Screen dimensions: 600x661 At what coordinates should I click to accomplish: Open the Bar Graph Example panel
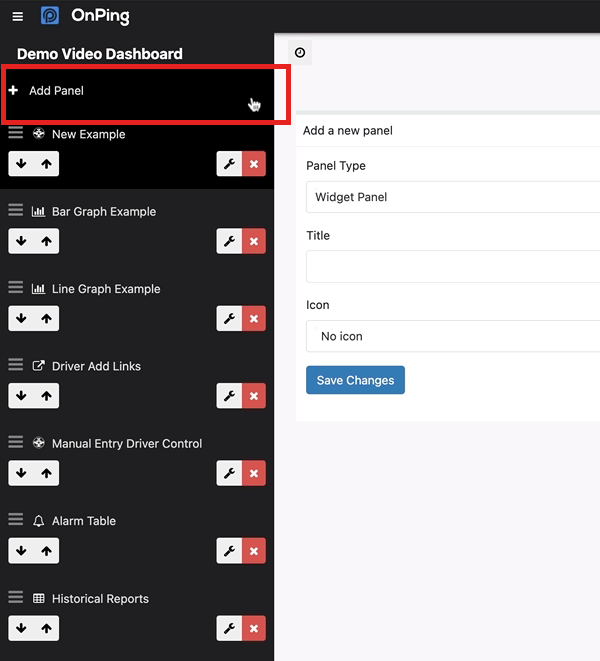pos(104,212)
